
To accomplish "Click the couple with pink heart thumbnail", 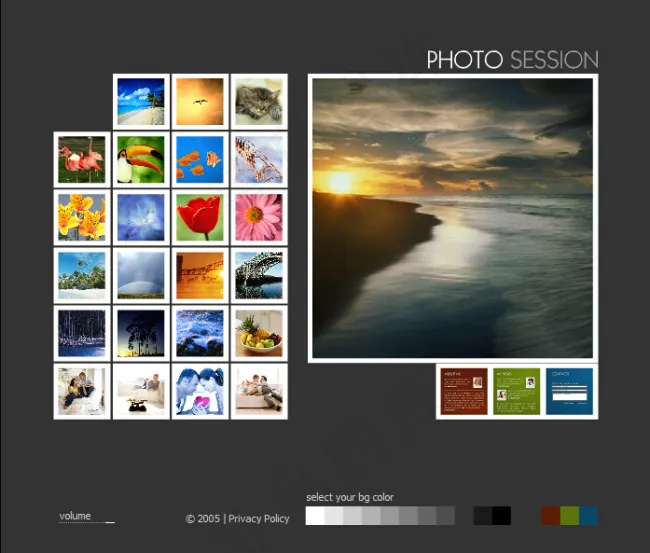I will tap(200, 391).
